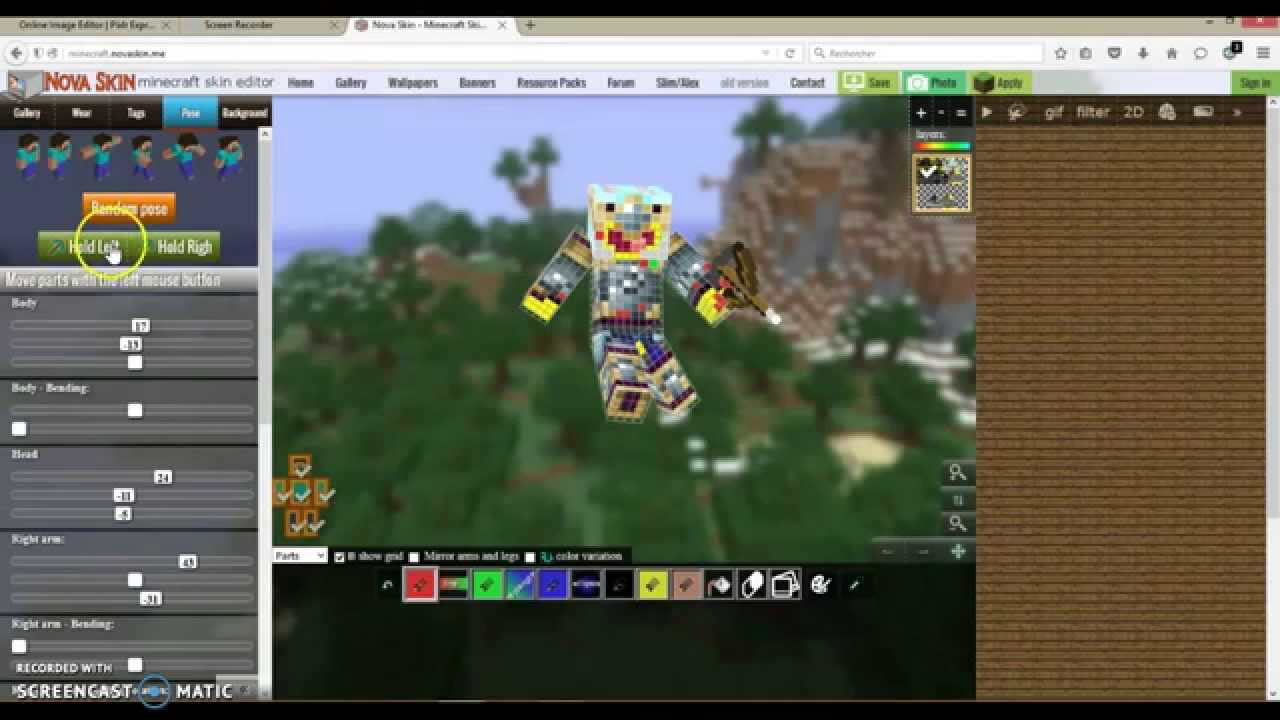
Task: Play the skin animation
Action: [x=987, y=113]
